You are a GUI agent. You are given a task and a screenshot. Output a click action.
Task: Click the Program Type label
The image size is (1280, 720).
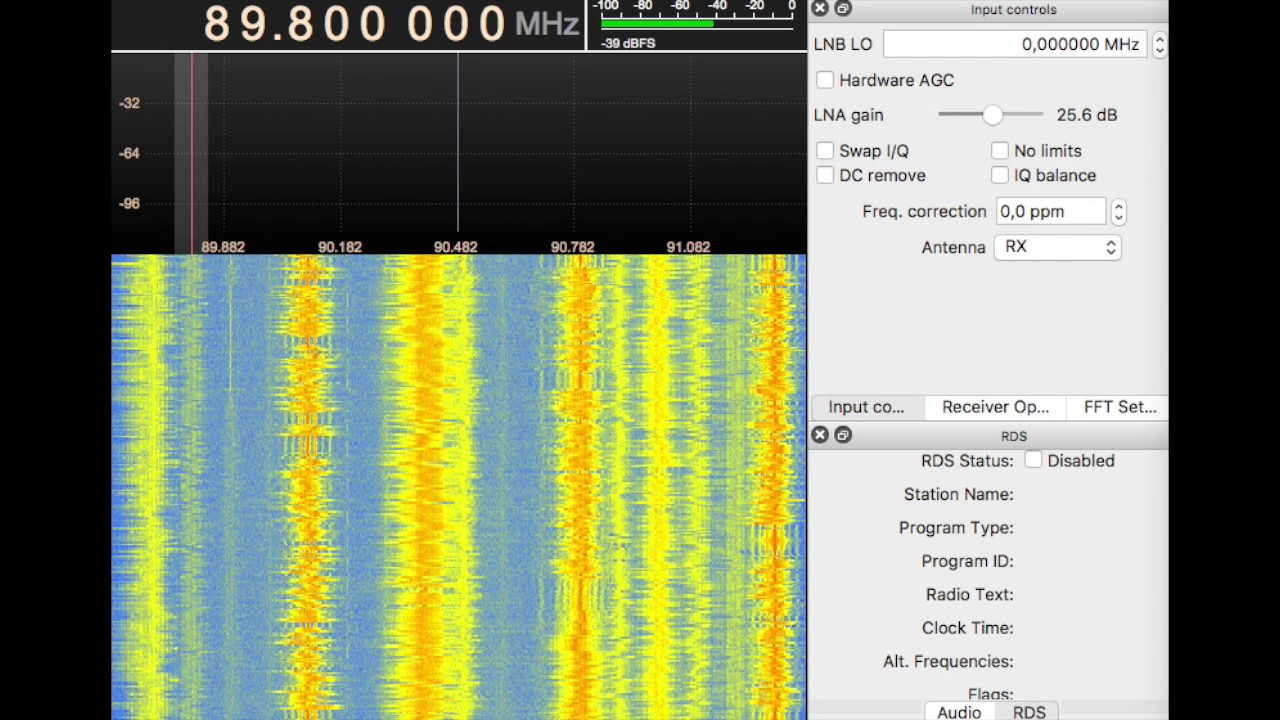tap(956, 528)
